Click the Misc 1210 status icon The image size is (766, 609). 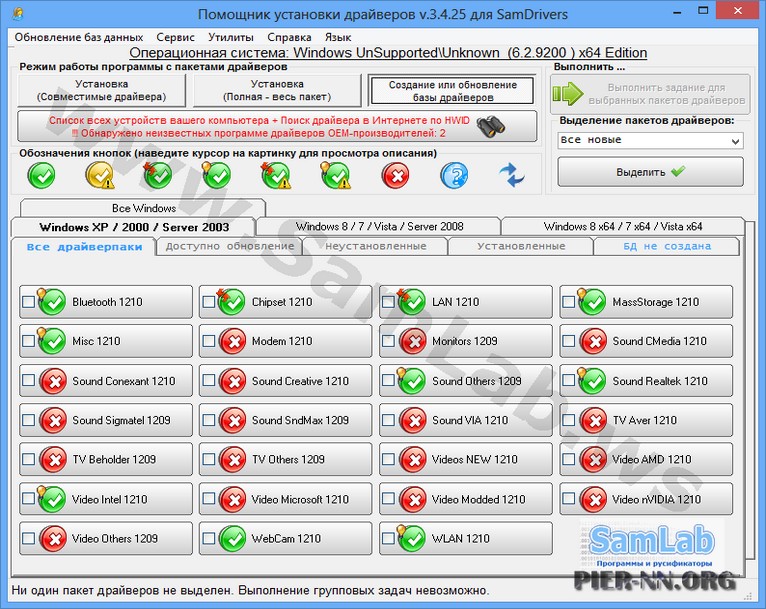[51, 341]
